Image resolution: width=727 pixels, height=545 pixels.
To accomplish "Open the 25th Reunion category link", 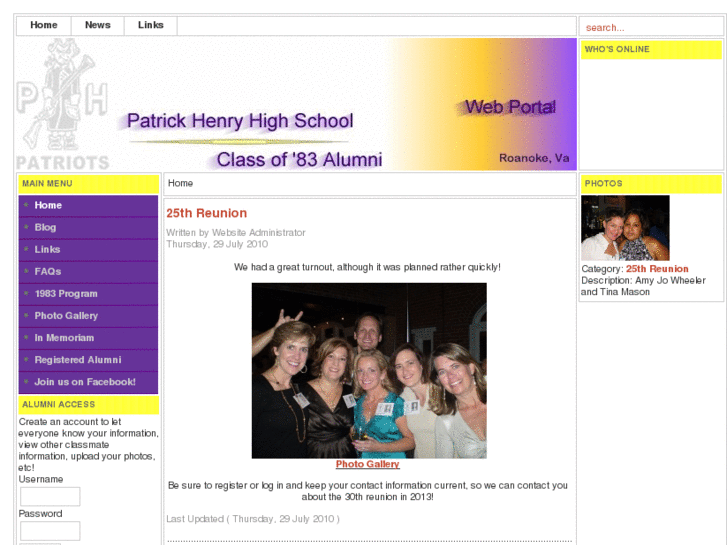I will [x=657, y=269].
